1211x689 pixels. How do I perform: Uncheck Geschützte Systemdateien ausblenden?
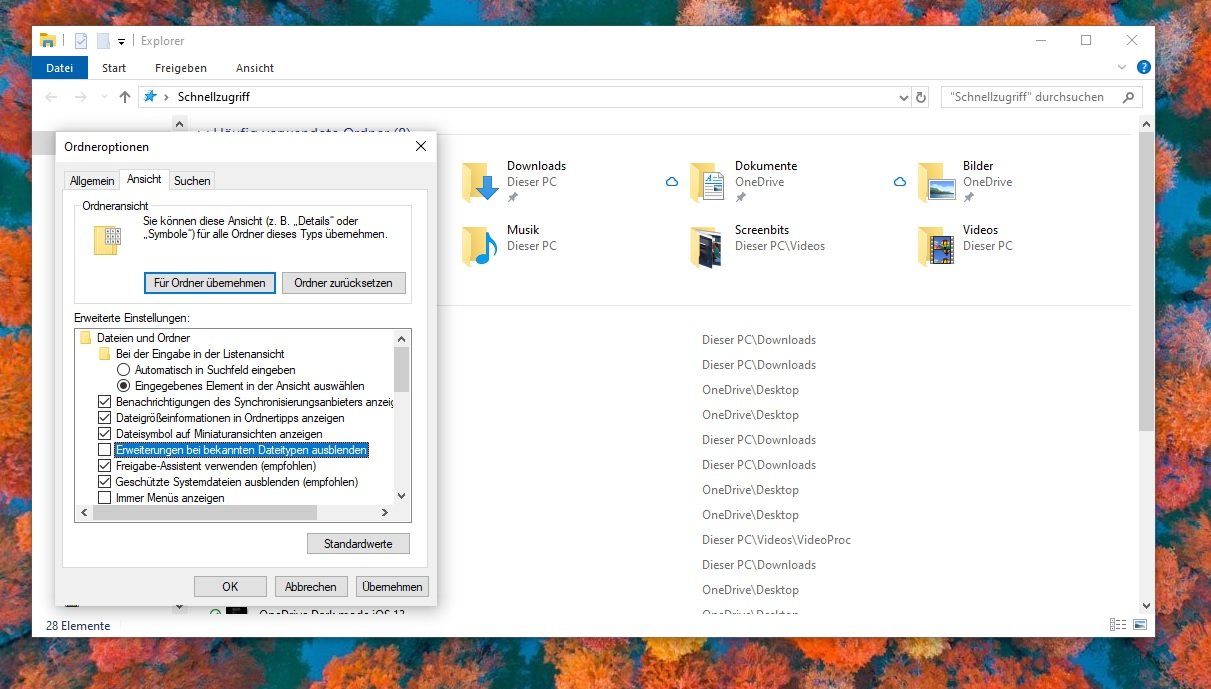pyautogui.click(x=105, y=482)
